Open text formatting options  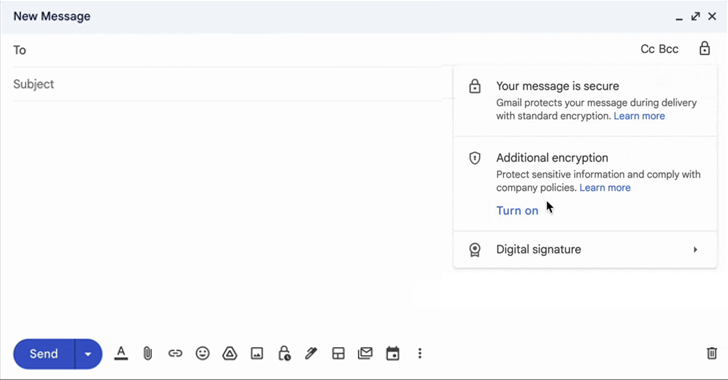point(121,354)
